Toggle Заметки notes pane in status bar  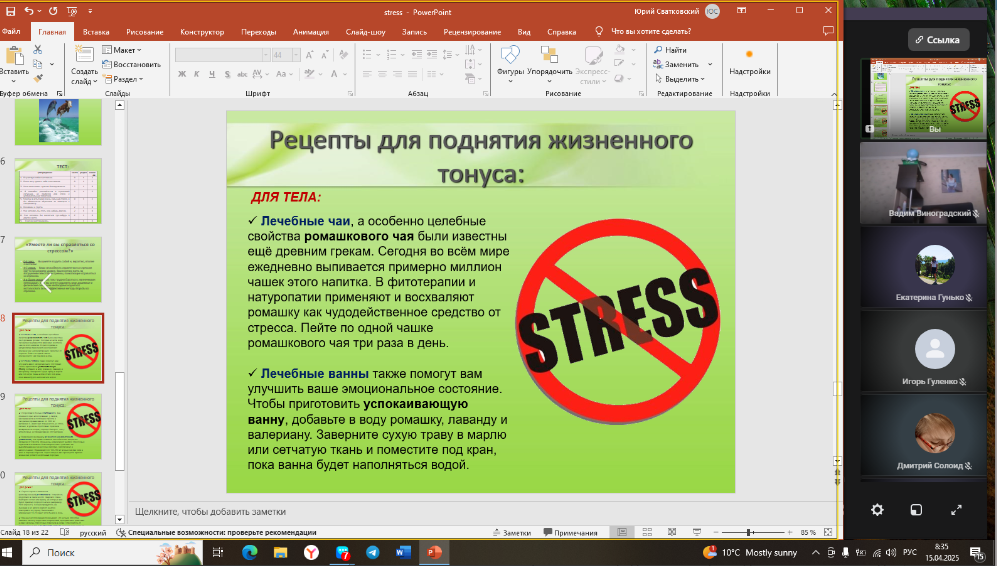[511, 532]
